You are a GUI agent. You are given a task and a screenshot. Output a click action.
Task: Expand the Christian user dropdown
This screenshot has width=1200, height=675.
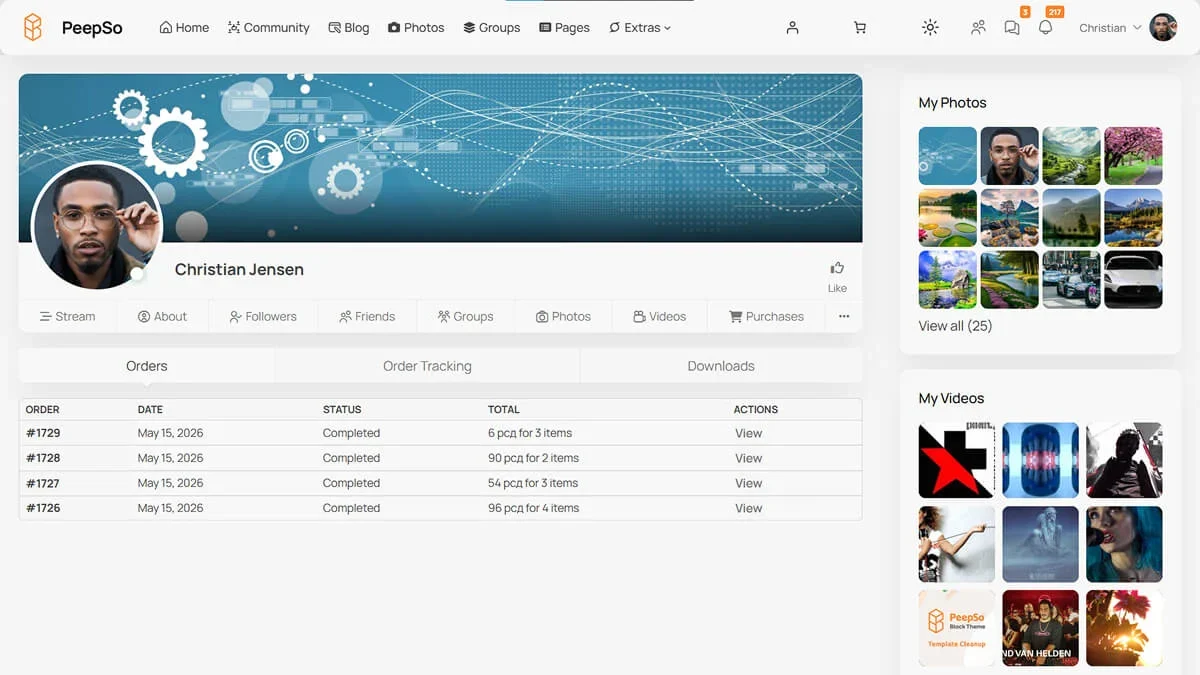1110,28
